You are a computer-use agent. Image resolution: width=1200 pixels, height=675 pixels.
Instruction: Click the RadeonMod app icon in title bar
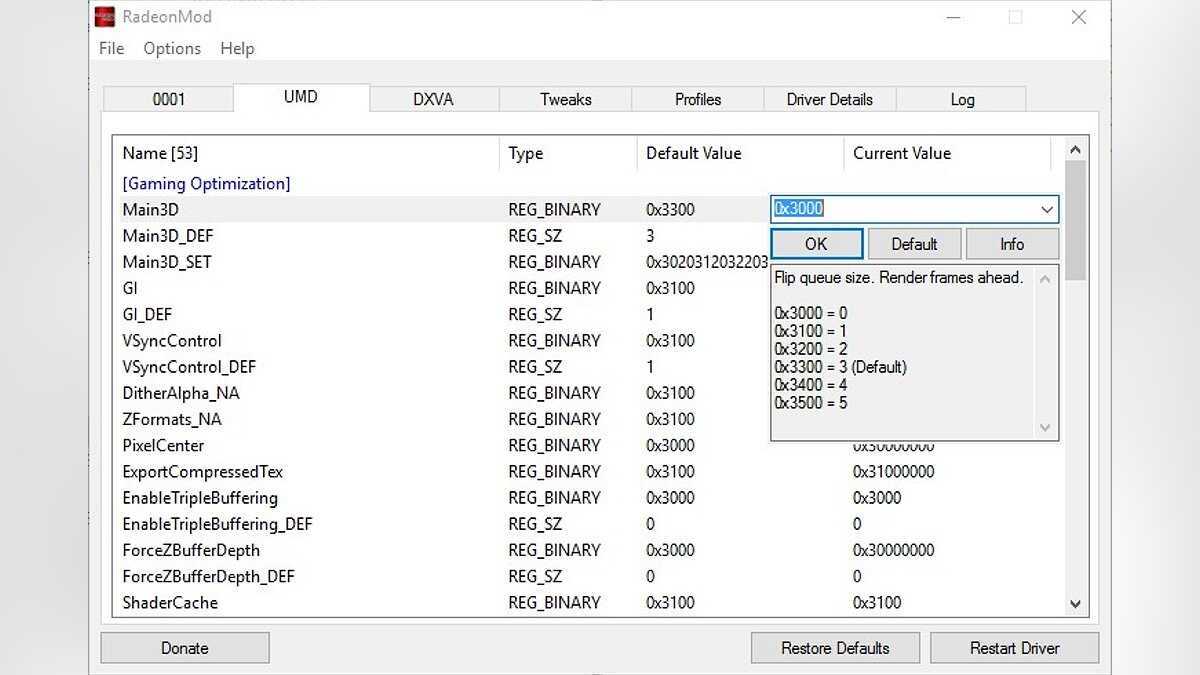coord(104,17)
